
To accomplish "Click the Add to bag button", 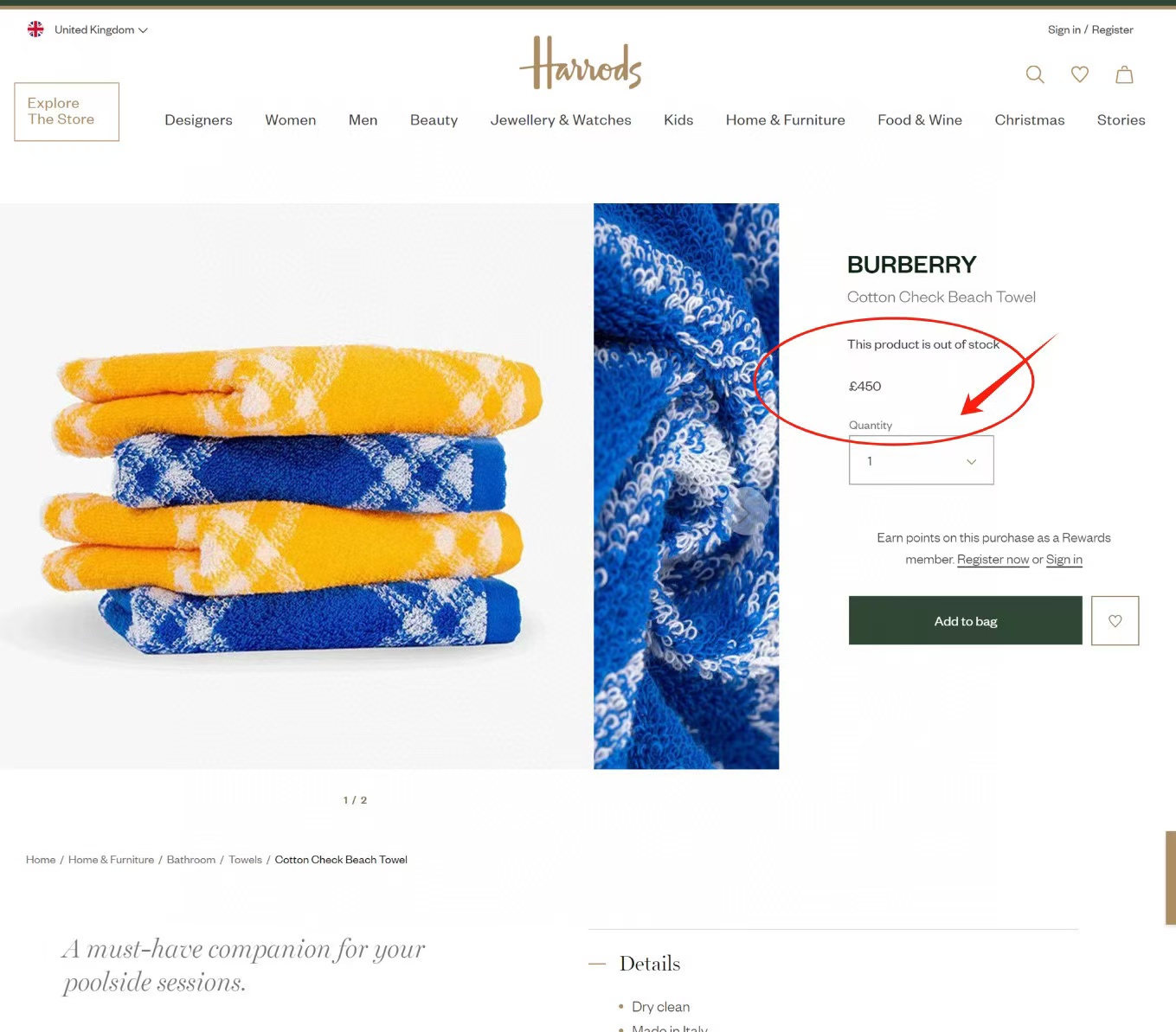I will point(965,620).
